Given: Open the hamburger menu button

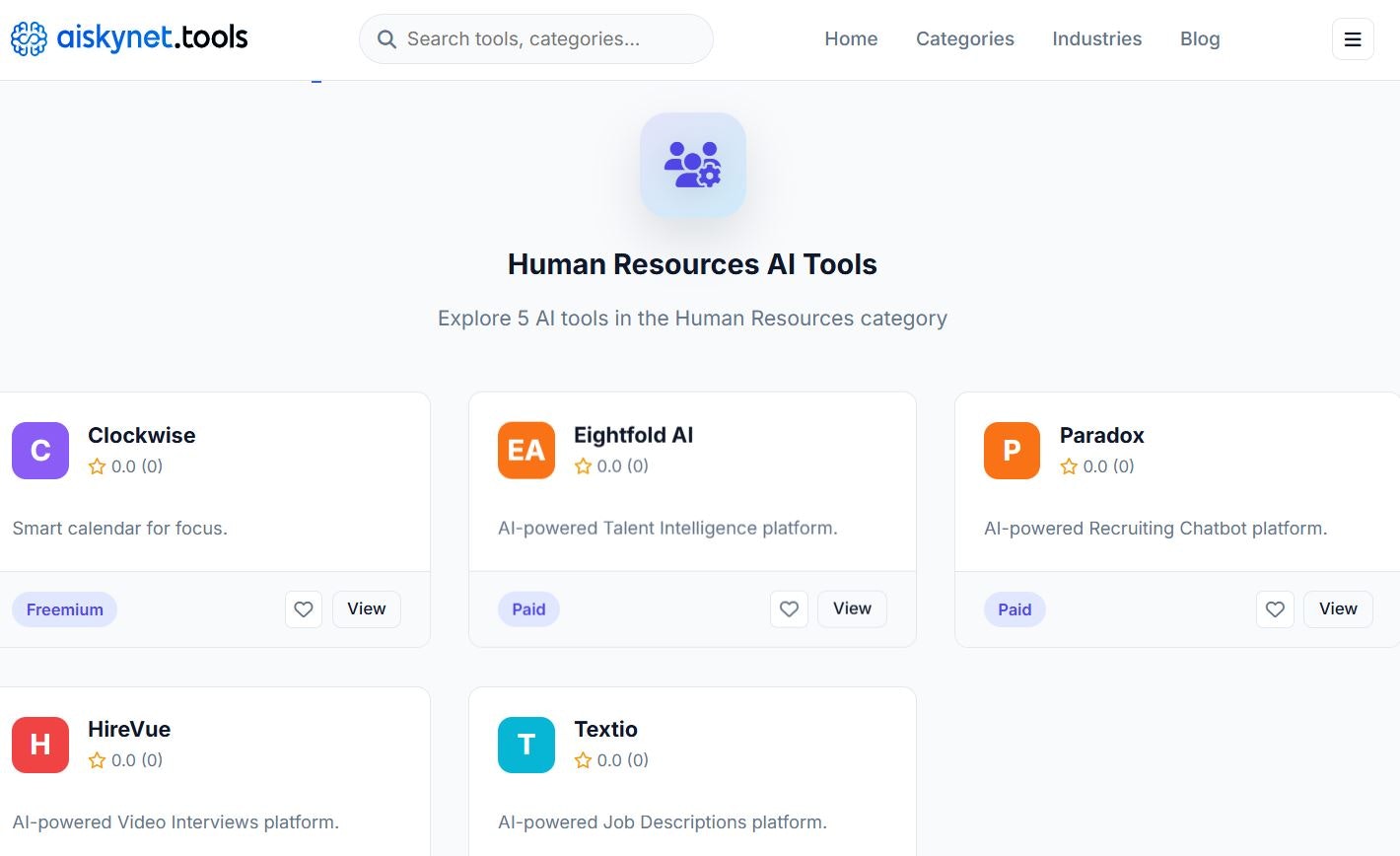Looking at the screenshot, I should [x=1353, y=39].
